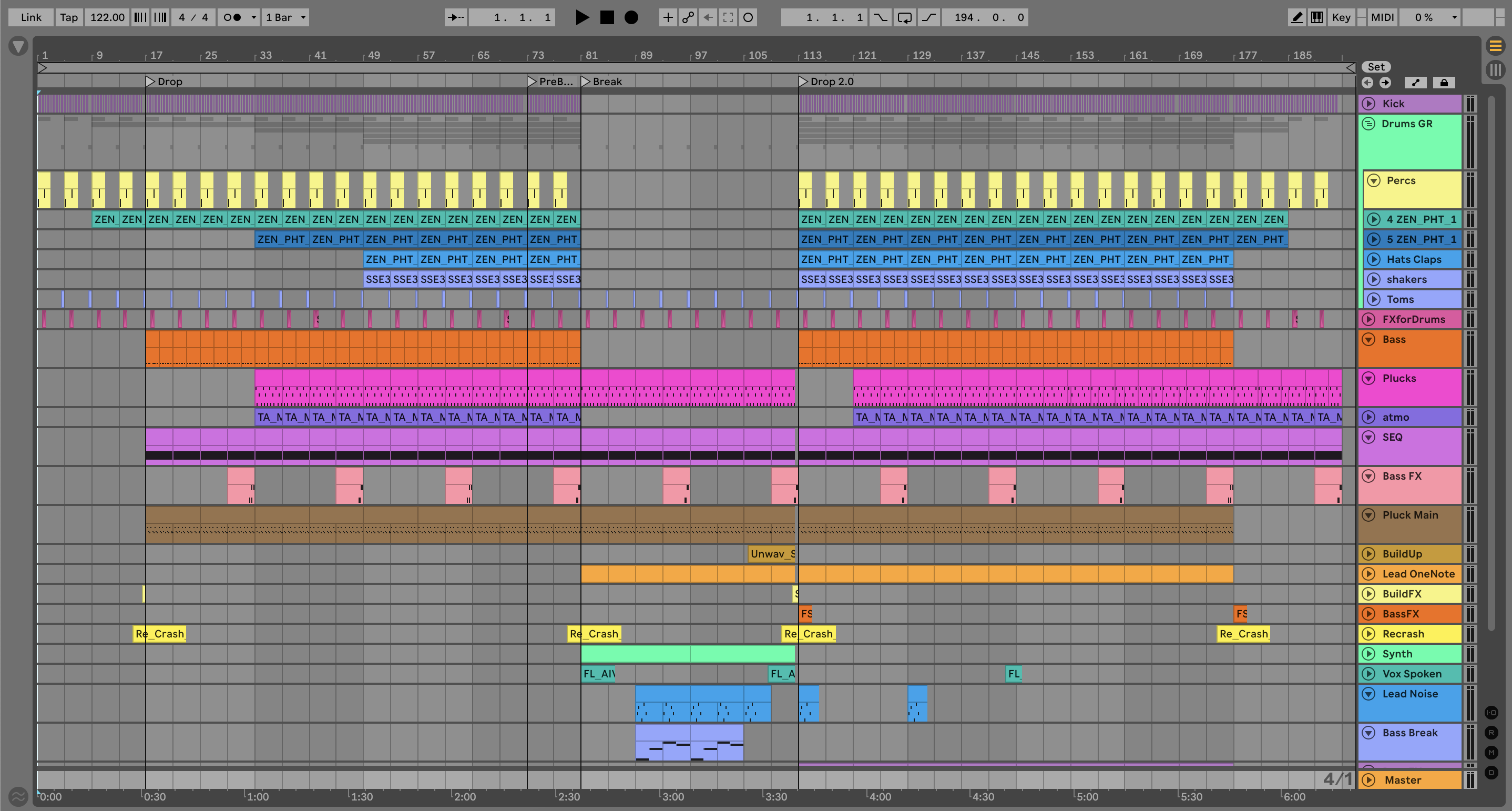Switch to Session View with vertical bars icon
Viewport: 1512px width, 811px height.
(1496, 70)
